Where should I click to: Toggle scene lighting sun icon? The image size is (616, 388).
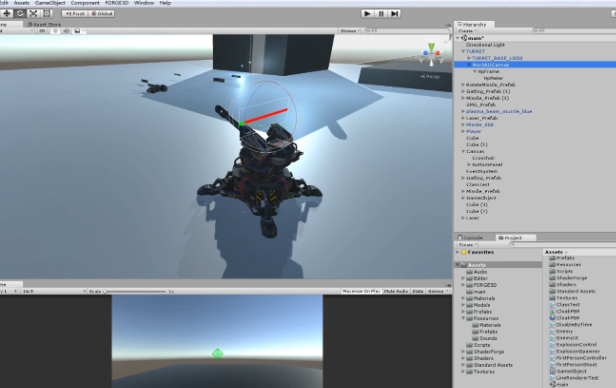[x=55, y=31]
